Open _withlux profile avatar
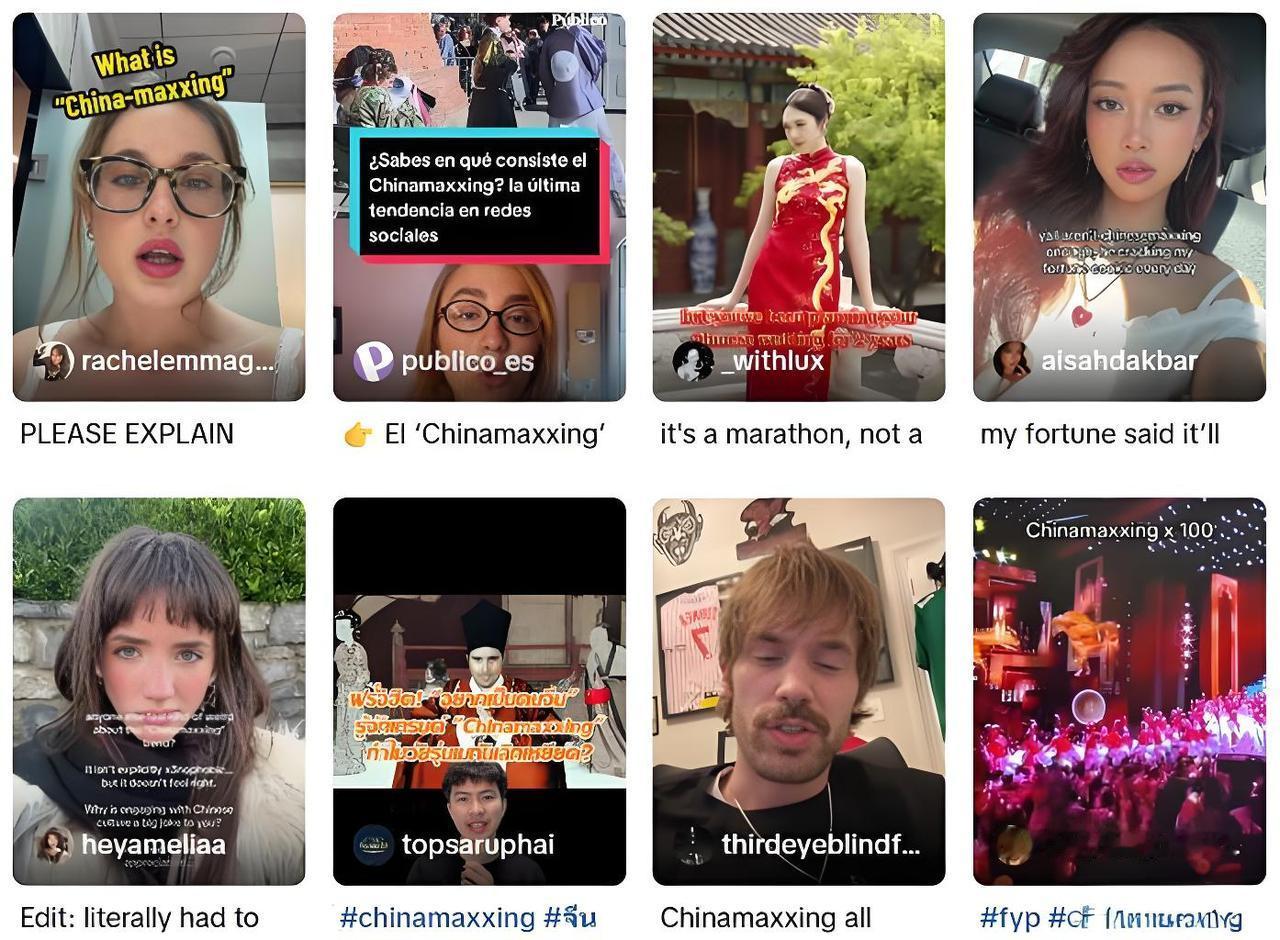Image resolution: width=1280 pixels, height=940 pixels. click(693, 361)
